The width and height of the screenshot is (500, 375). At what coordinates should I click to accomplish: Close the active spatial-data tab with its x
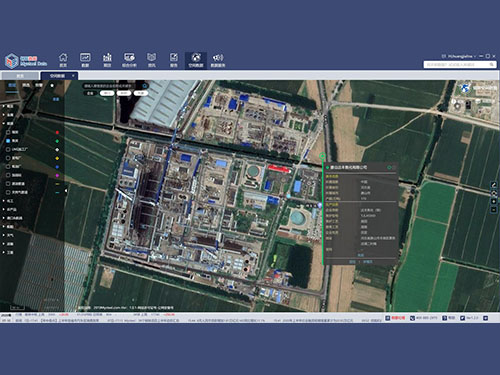(x=73, y=76)
